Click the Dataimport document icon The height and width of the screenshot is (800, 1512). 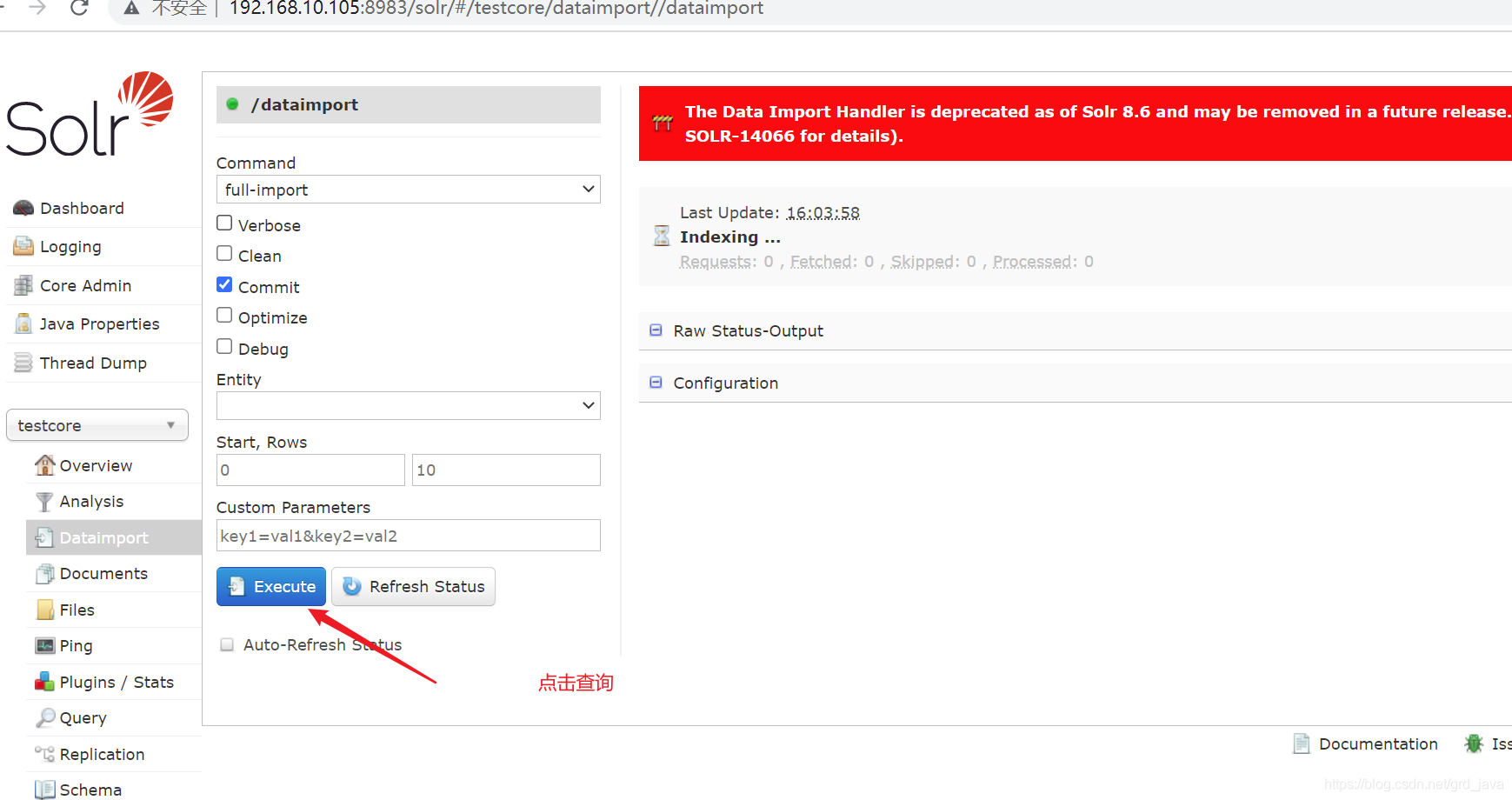[44, 538]
